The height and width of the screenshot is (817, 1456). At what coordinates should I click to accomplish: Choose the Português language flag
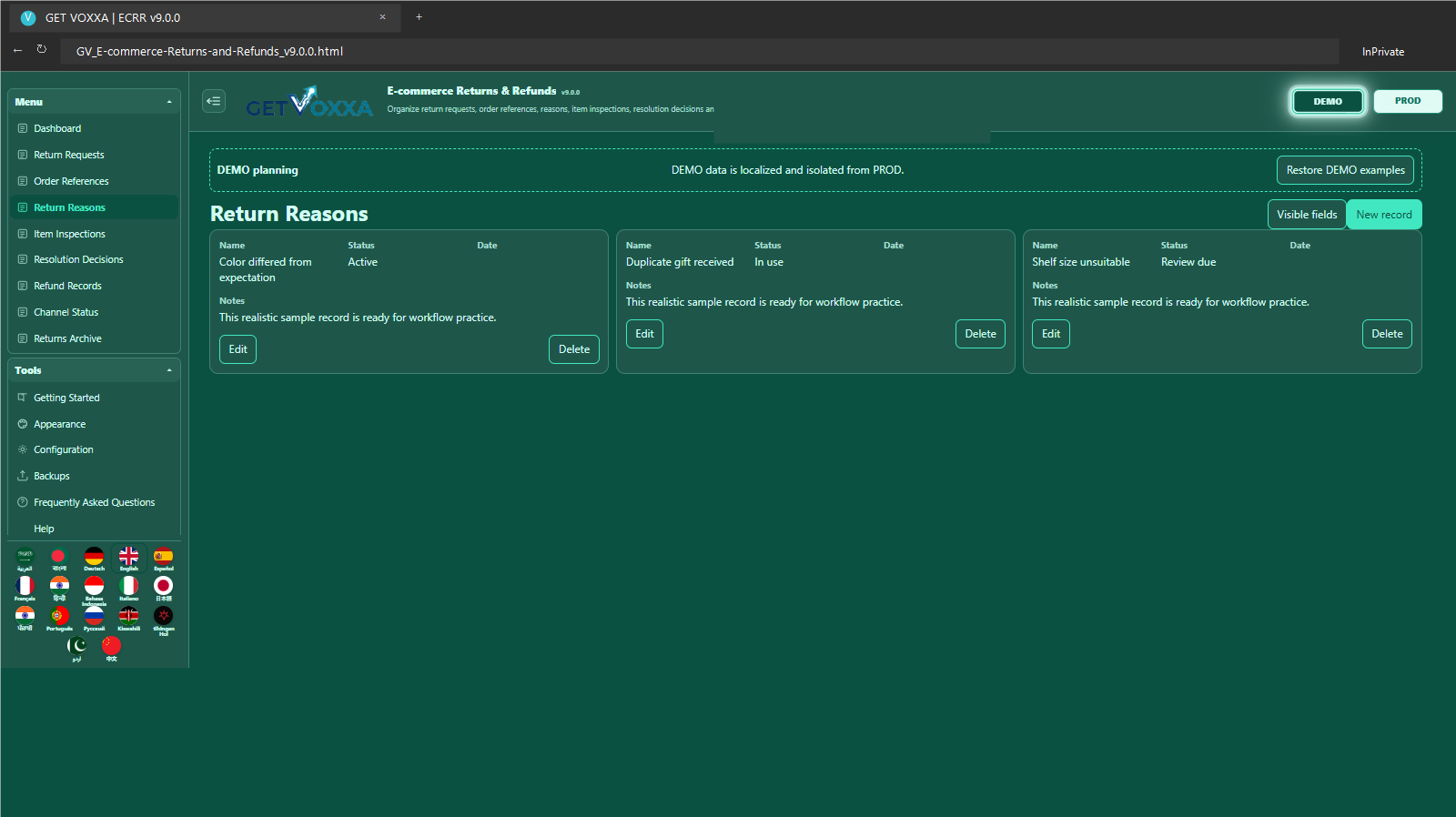(x=59, y=619)
